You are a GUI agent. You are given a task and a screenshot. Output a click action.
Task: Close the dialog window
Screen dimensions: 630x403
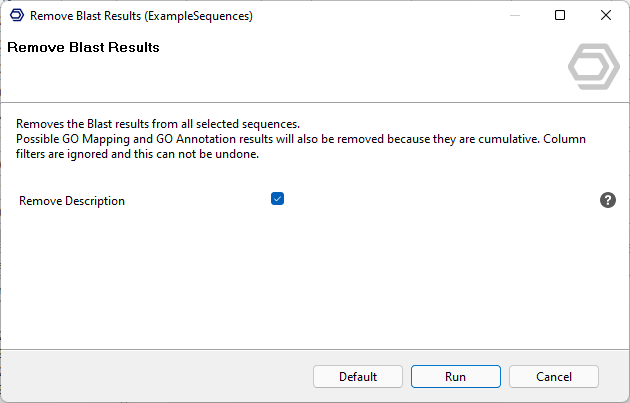606,16
